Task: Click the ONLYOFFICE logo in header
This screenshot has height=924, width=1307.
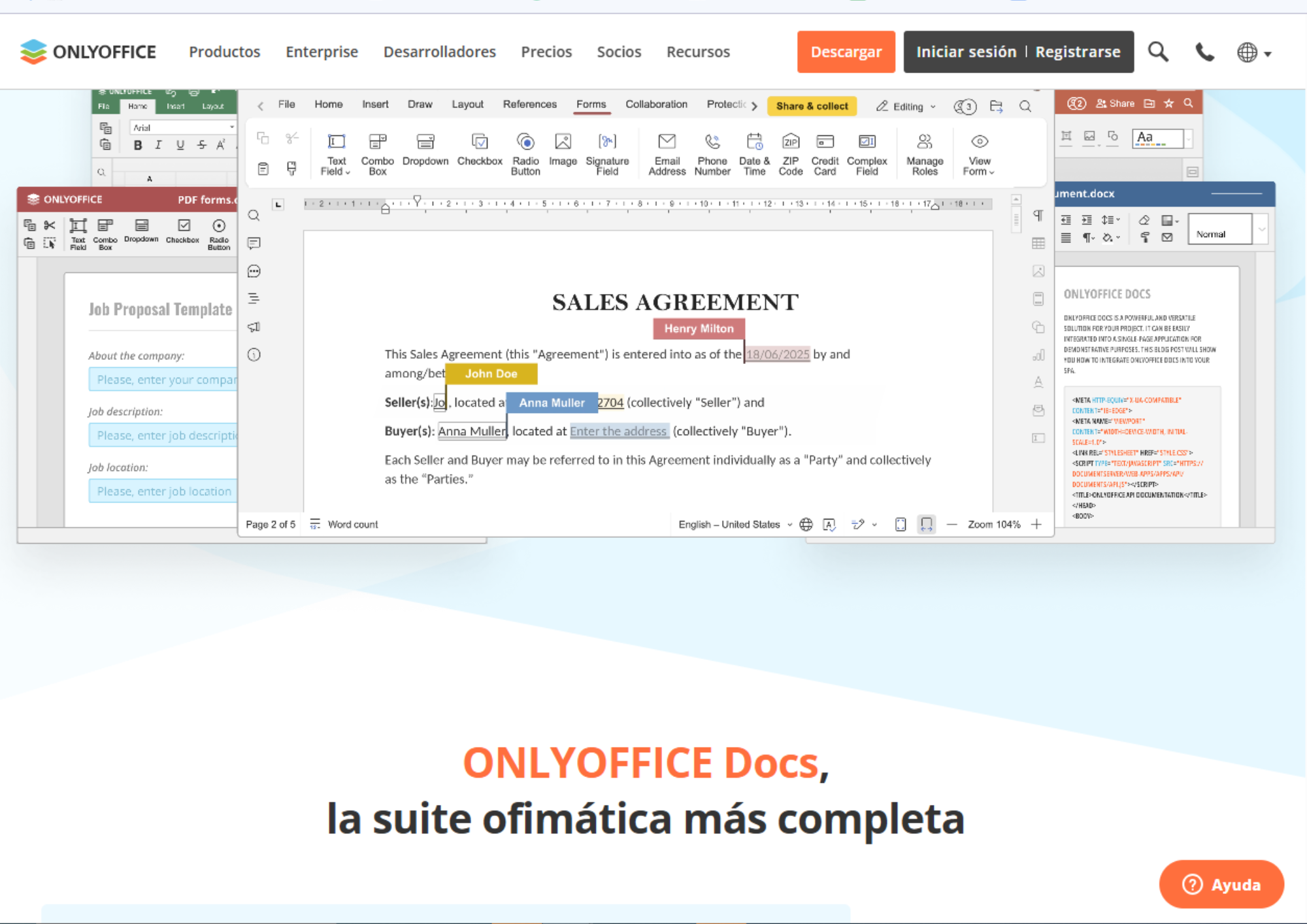Action: pyautogui.click(x=88, y=52)
